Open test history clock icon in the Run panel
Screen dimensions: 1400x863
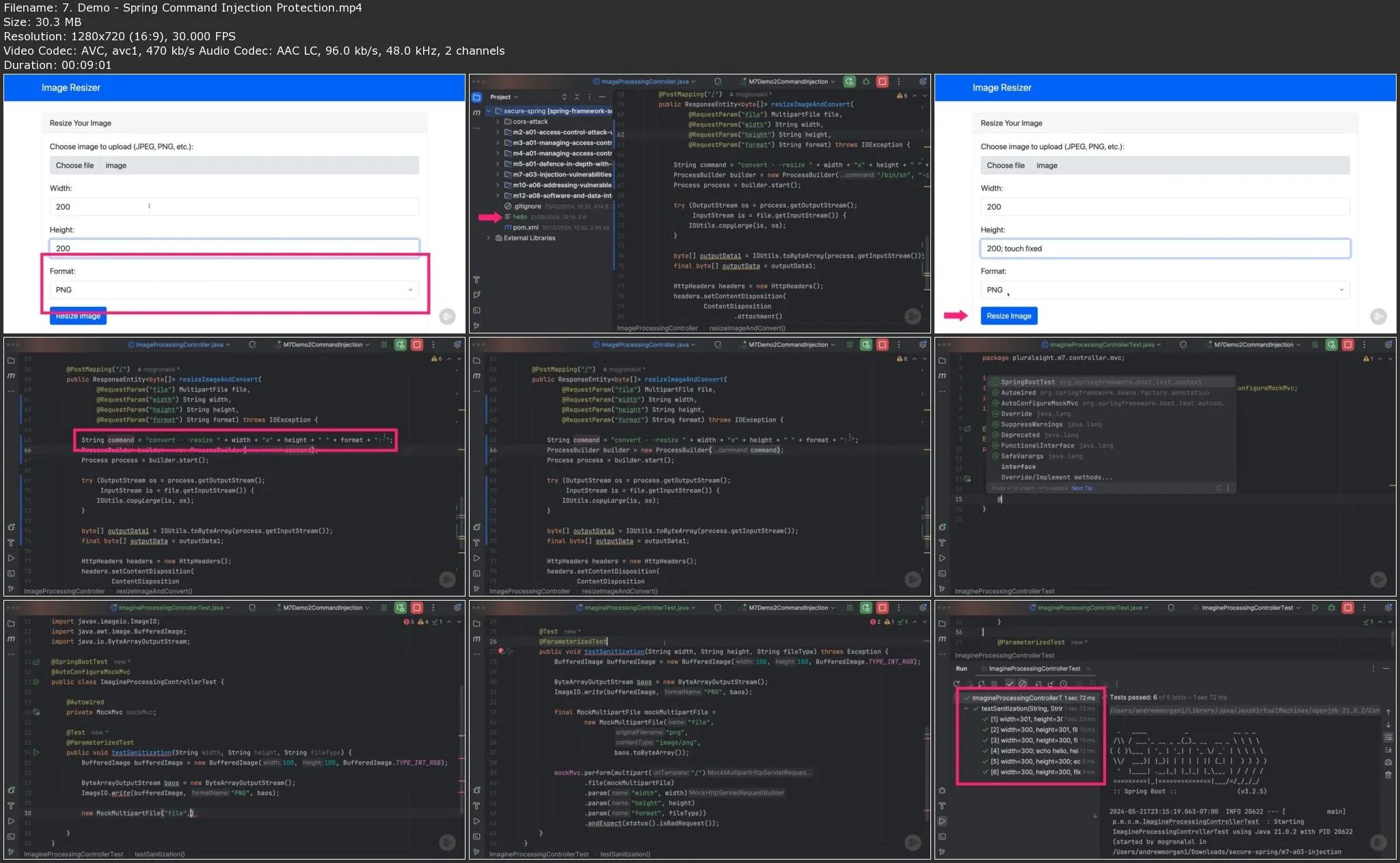tap(1063, 683)
